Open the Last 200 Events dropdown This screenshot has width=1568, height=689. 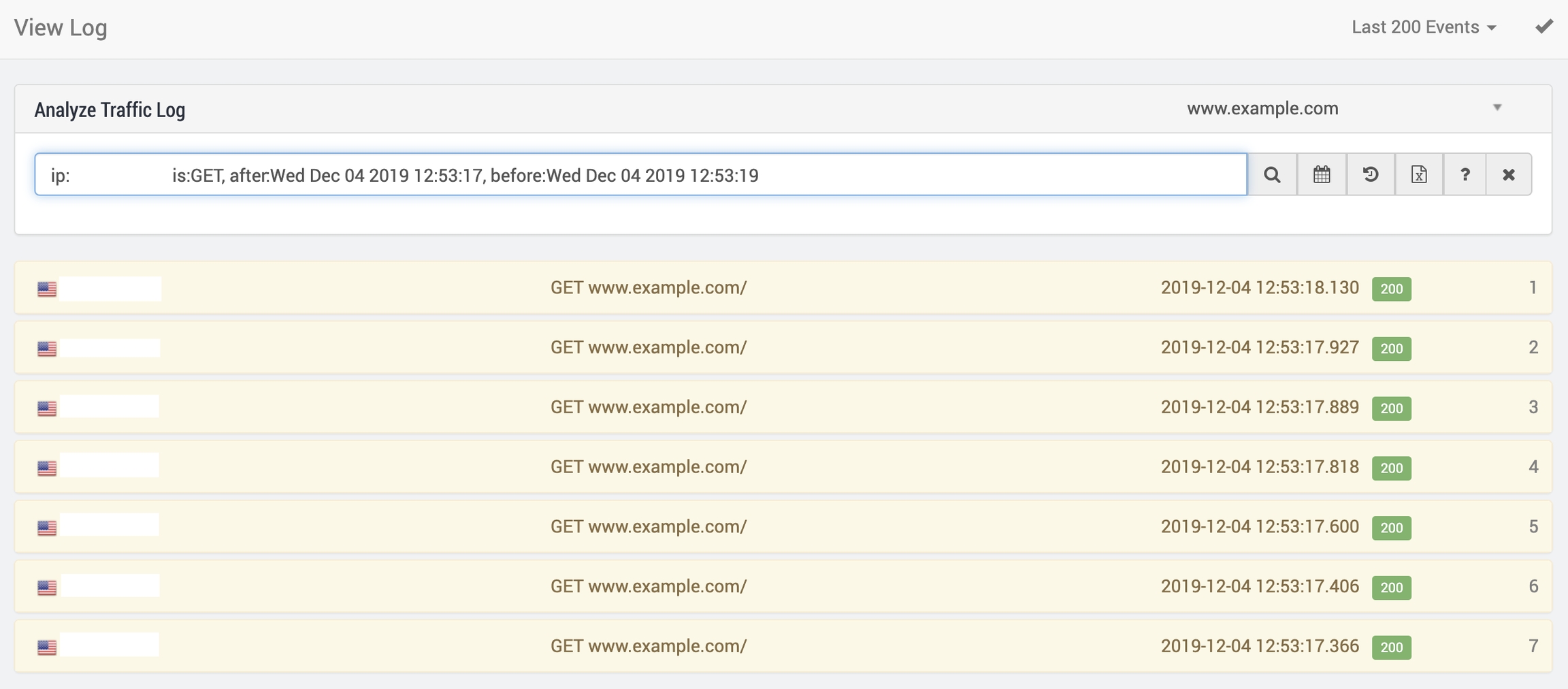[1423, 27]
